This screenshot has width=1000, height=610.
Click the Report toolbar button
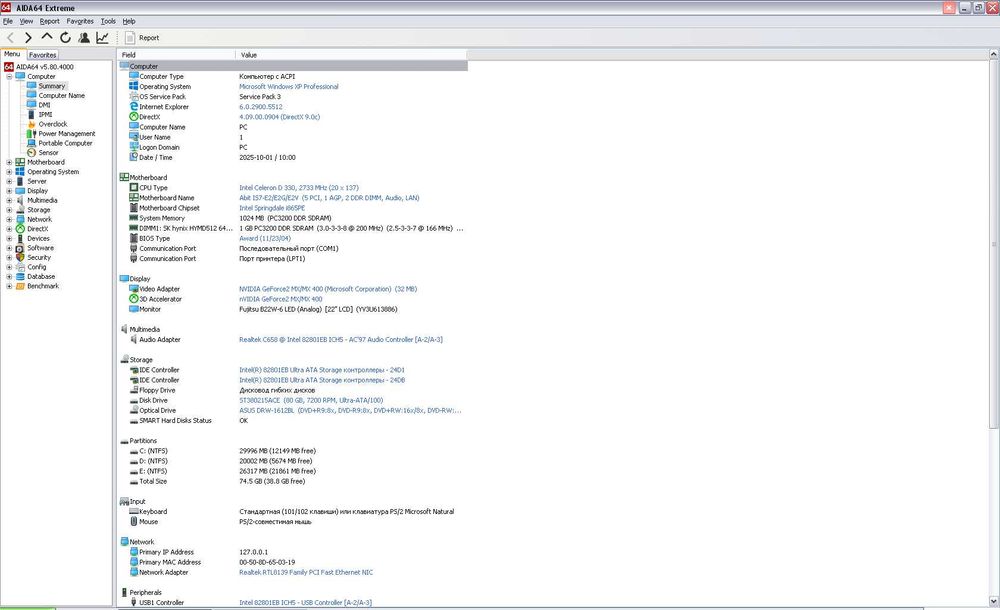tap(142, 38)
